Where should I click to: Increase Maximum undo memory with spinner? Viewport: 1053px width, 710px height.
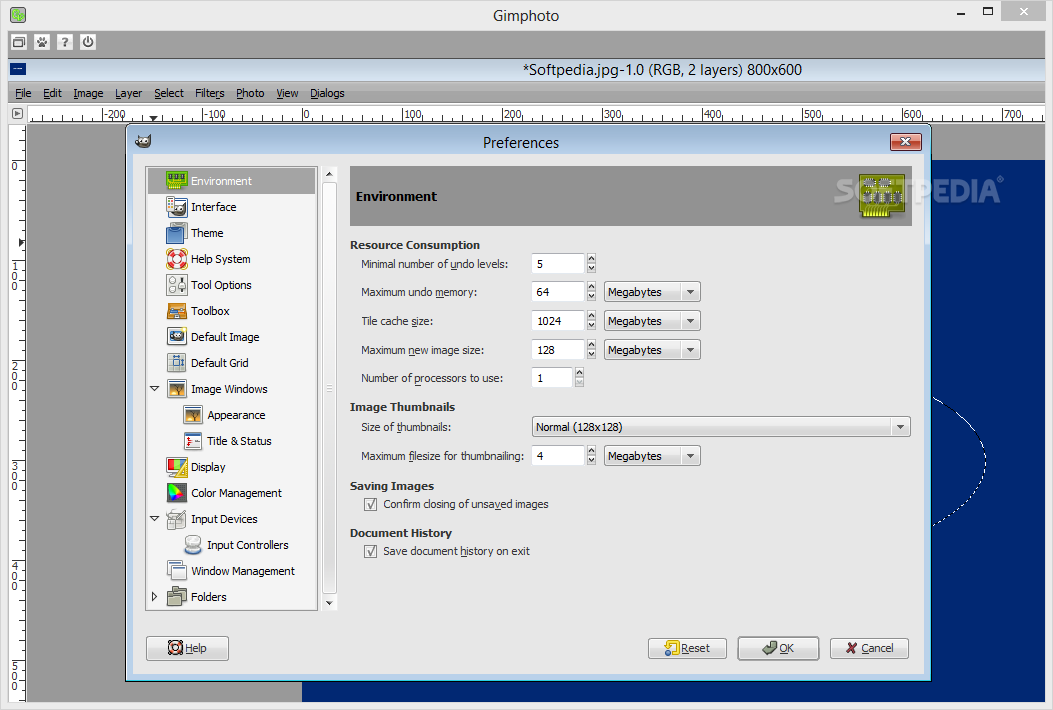pyautogui.click(x=591, y=287)
